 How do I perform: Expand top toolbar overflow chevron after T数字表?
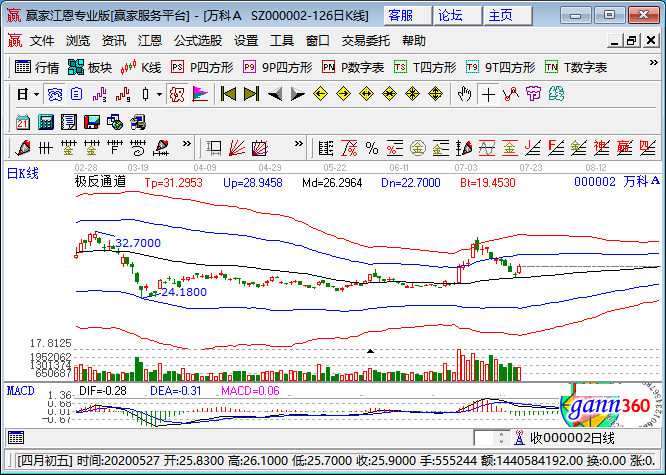(x=653, y=63)
